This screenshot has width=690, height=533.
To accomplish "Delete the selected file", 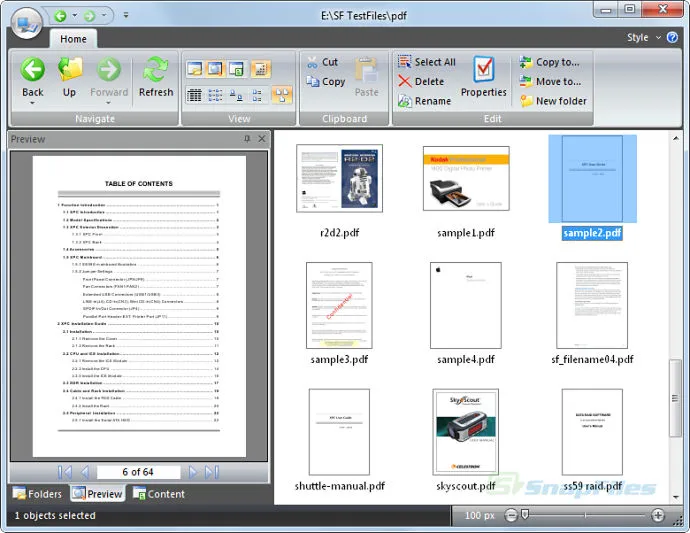I will (421, 81).
